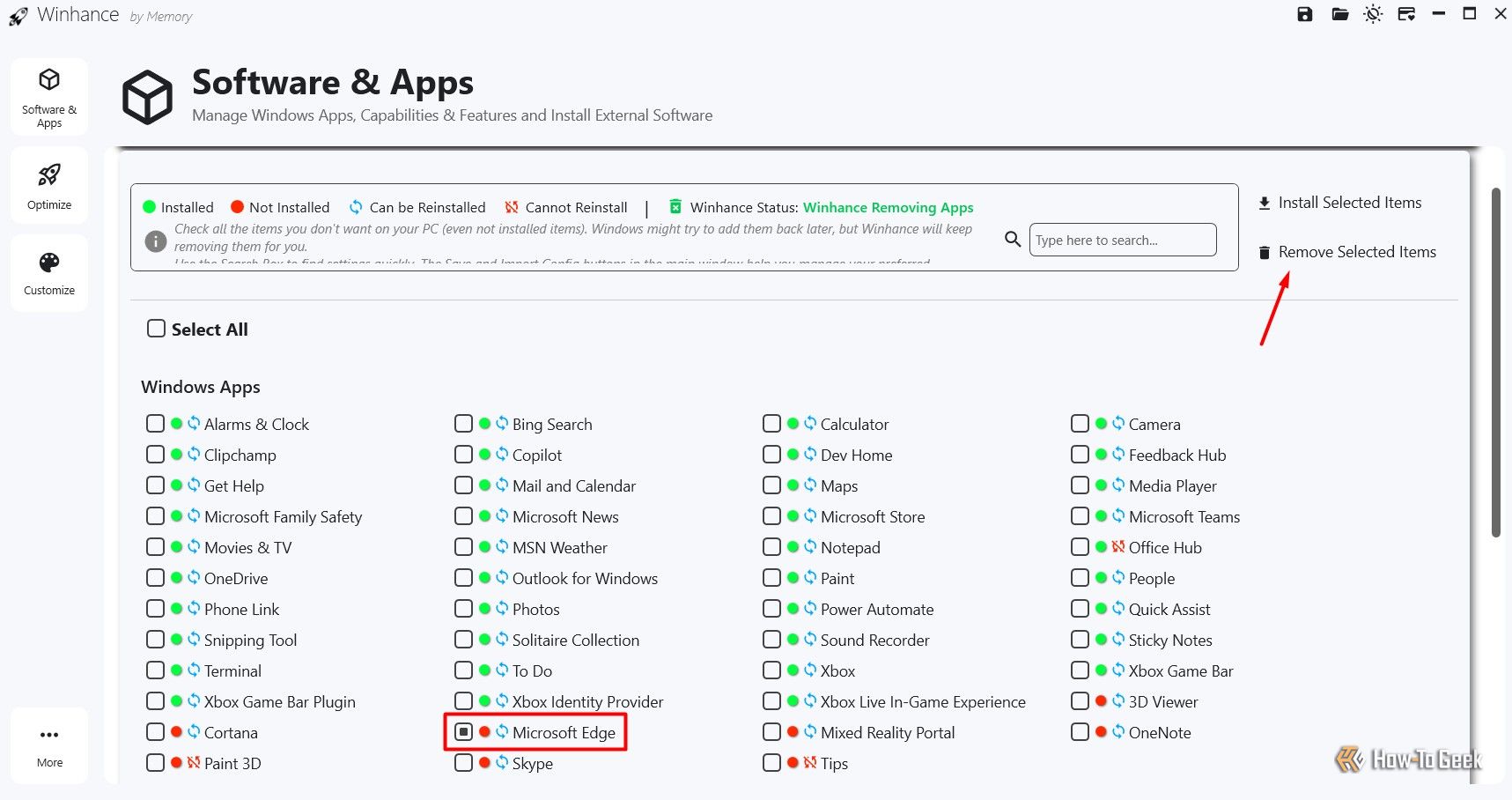Check the Select All checkbox
Image resolution: width=1512 pixels, height=800 pixels.
[x=156, y=329]
